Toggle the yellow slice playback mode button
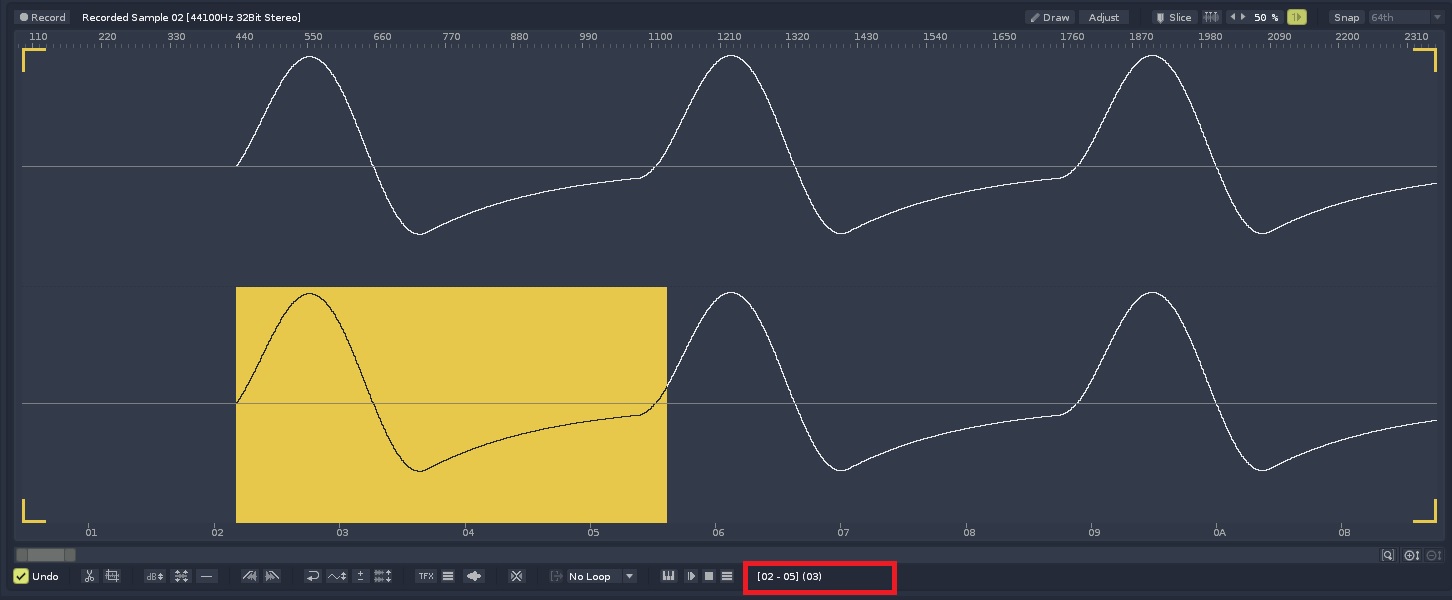1452x600 pixels. pos(1297,17)
